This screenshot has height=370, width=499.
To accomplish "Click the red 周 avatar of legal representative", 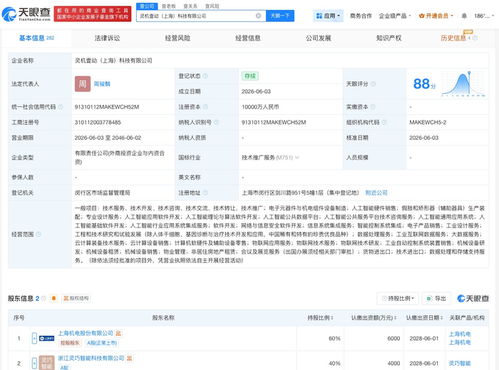I will 83,84.
